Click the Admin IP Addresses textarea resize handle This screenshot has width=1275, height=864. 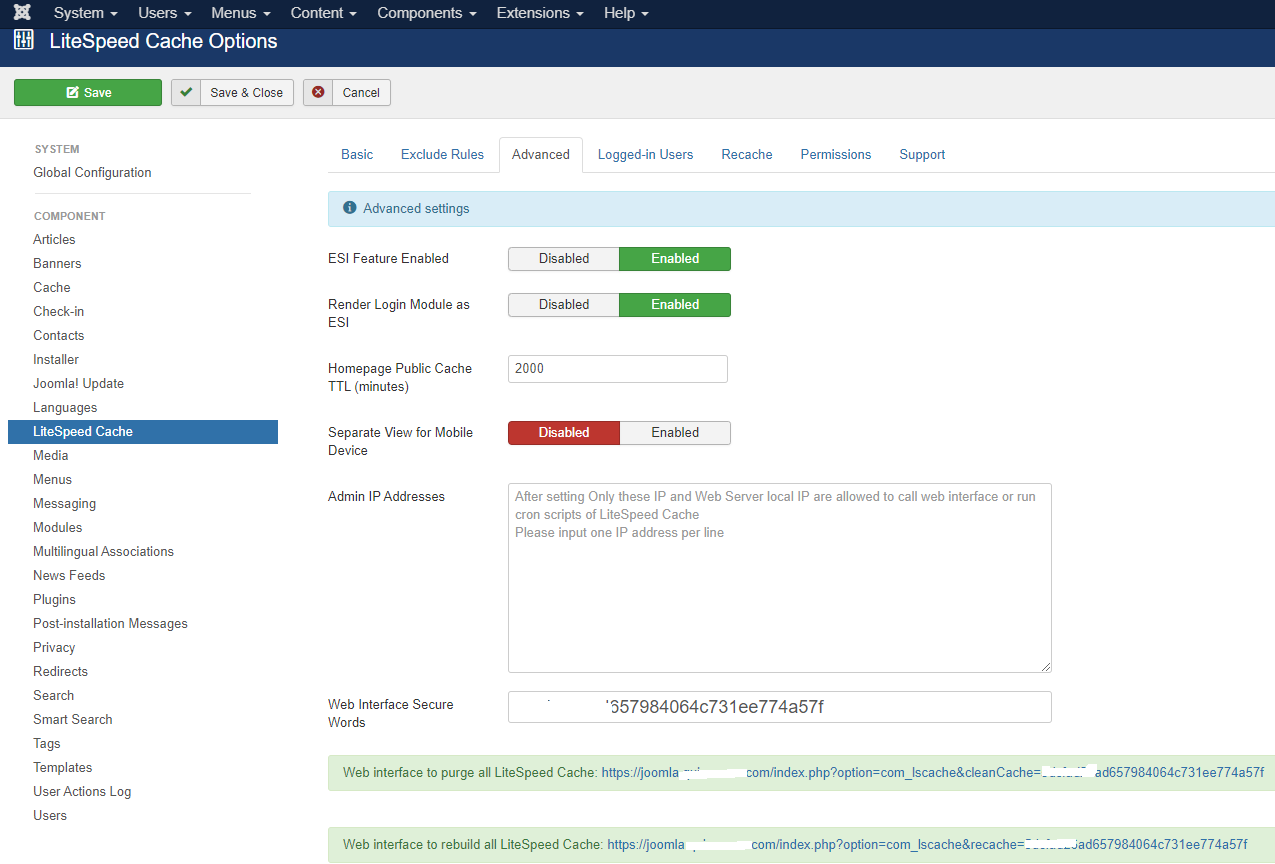[x=1046, y=667]
